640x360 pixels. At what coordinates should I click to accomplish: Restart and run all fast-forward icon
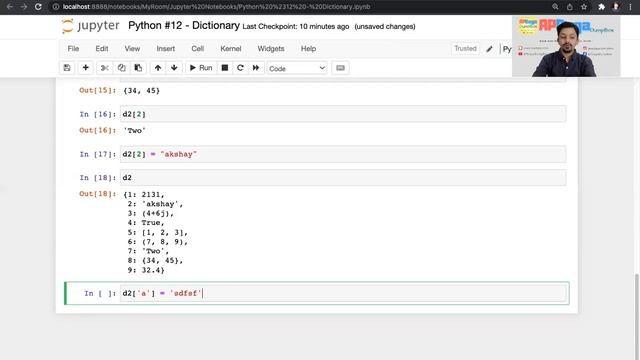pyautogui.click(x=256, y=68)
